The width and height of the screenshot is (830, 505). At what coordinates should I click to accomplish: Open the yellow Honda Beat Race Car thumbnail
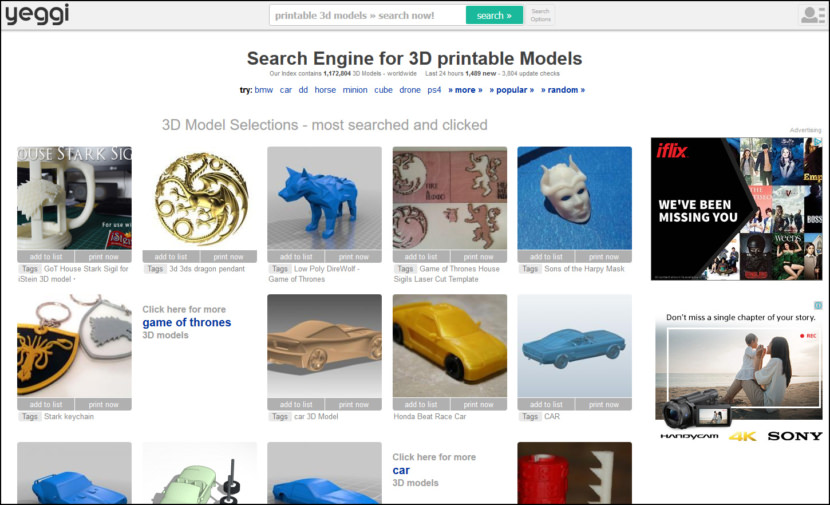449,346
